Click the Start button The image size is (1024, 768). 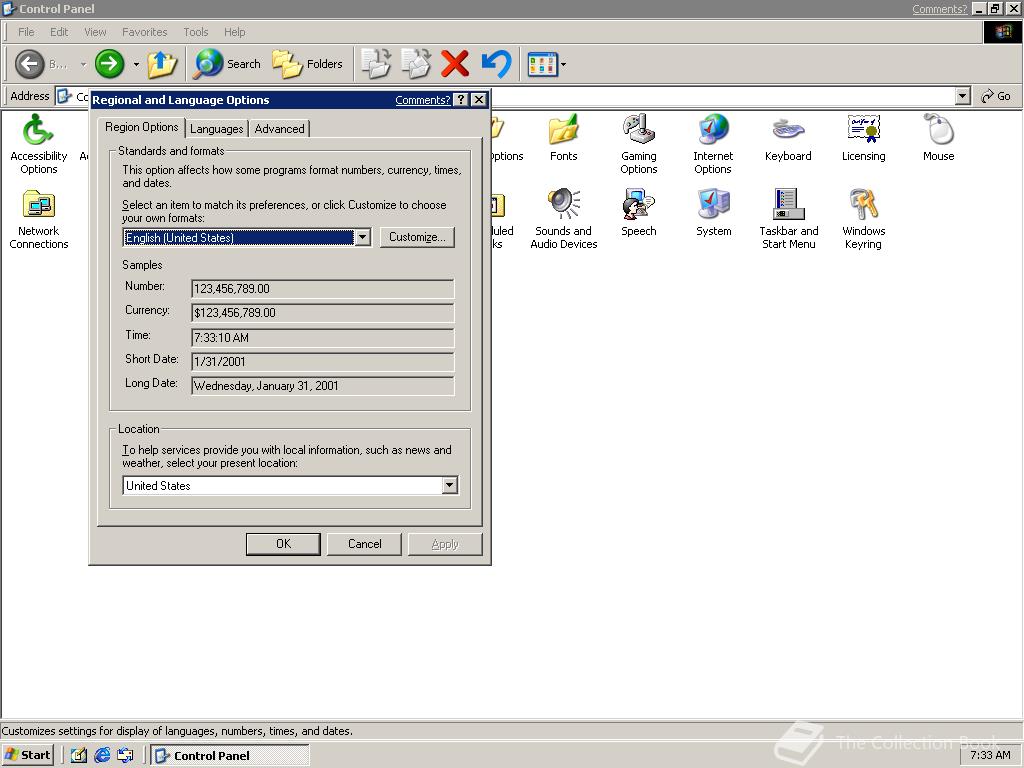[x=27, y=755]
